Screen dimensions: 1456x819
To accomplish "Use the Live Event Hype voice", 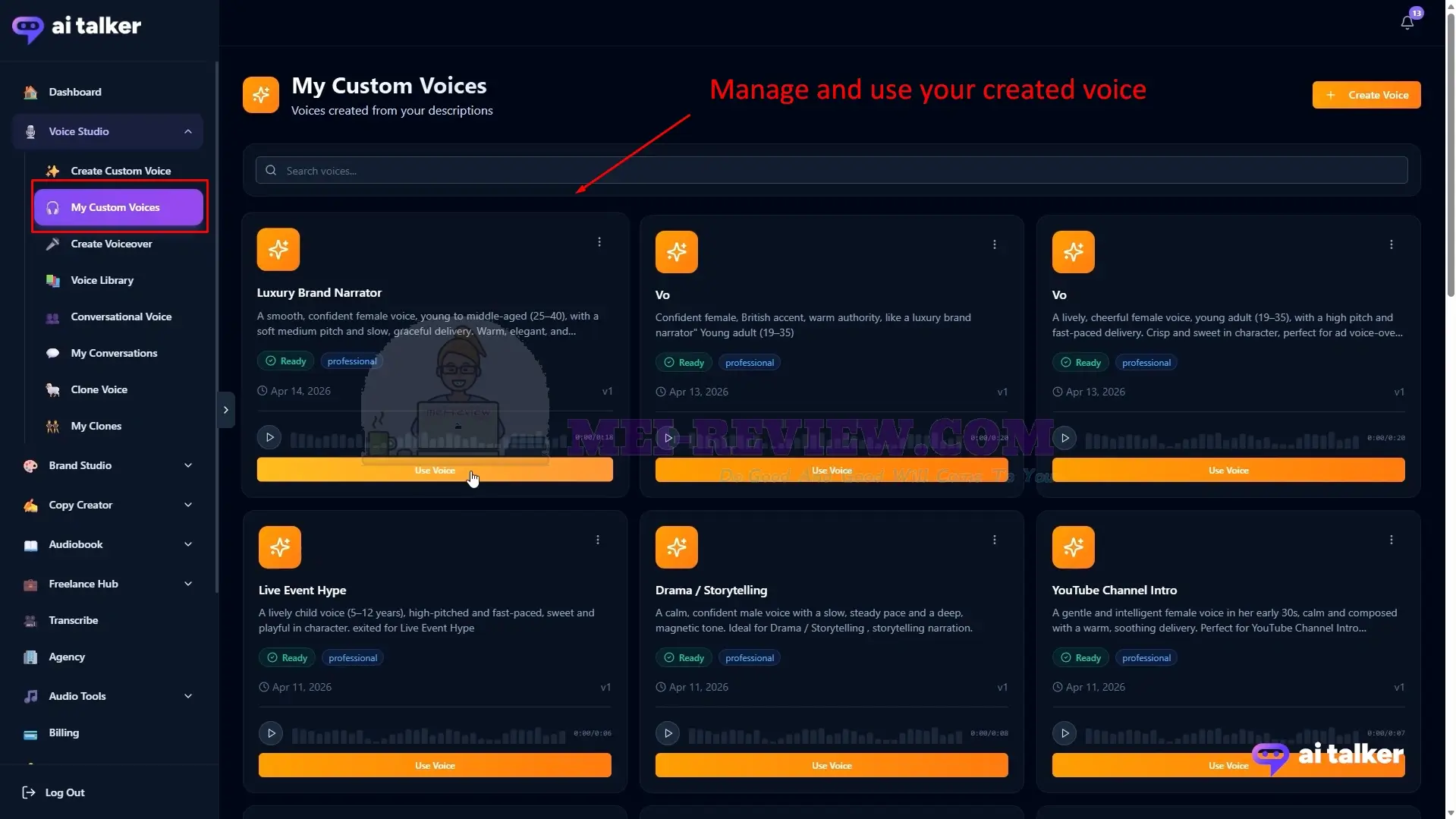I will click(x=435, y=765).
